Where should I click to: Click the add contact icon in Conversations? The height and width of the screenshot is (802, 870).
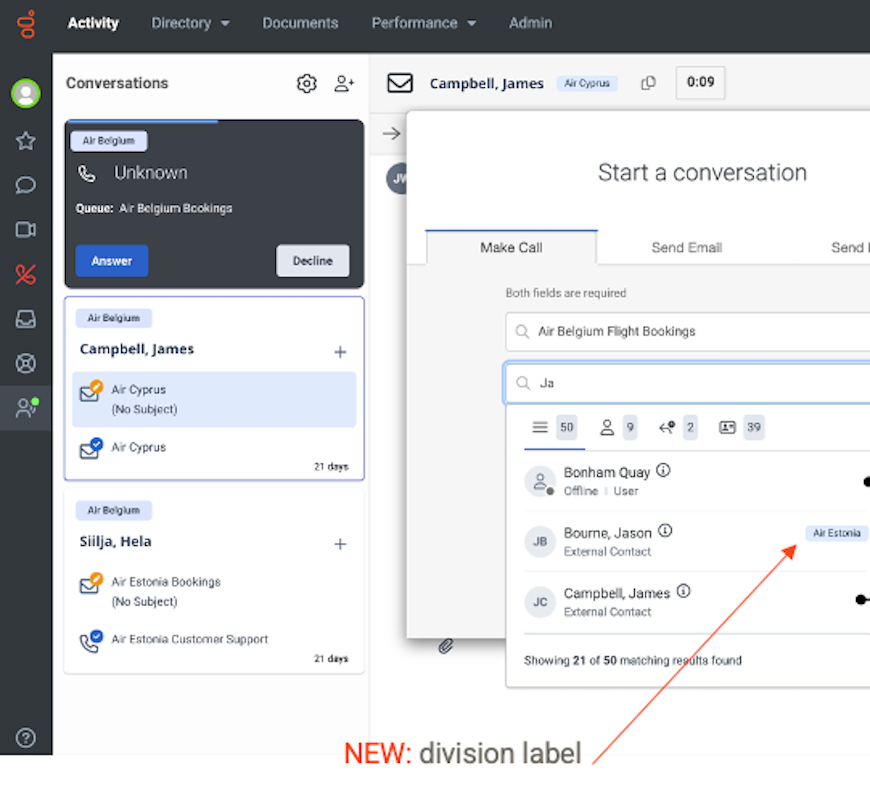click(344, 84)
